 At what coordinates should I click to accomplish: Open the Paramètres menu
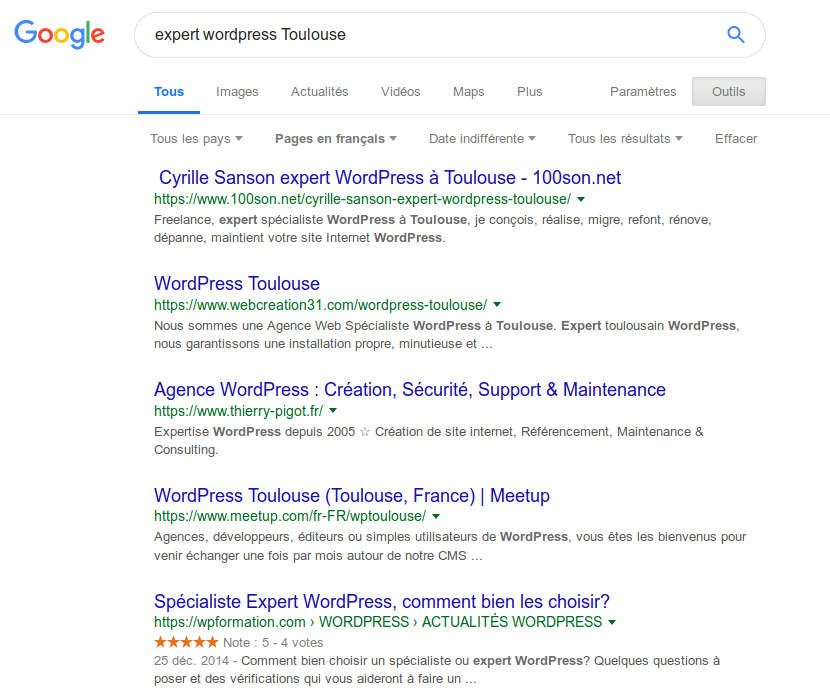[x=643, y=91]
